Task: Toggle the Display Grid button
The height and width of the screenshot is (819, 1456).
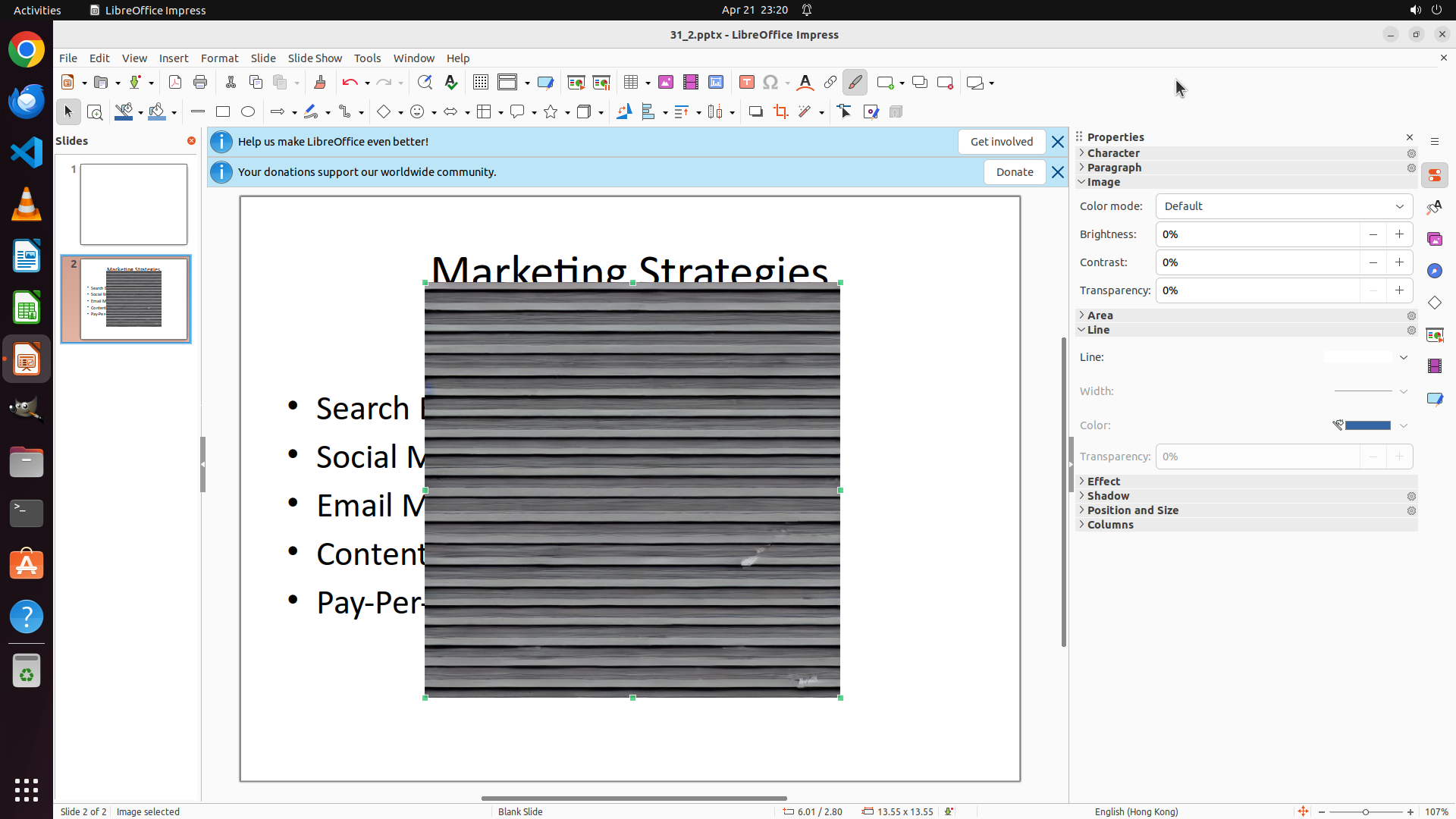Action: 481,83
